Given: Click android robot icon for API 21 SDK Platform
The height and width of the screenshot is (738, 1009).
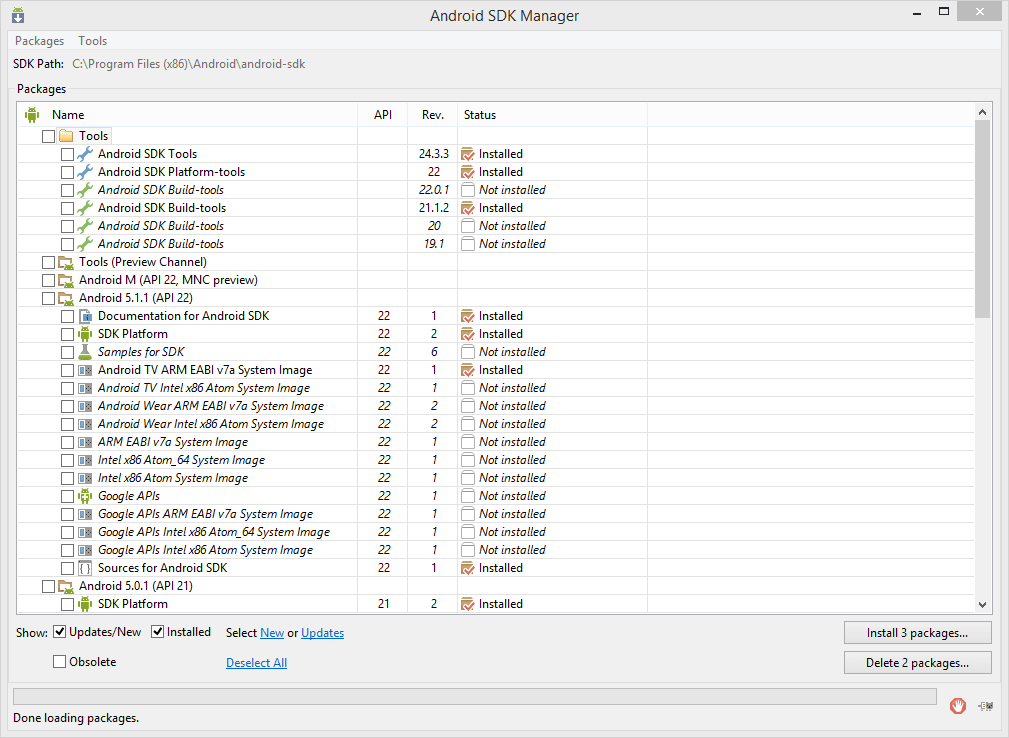Looking at the screenshot, I should point(85,604).
